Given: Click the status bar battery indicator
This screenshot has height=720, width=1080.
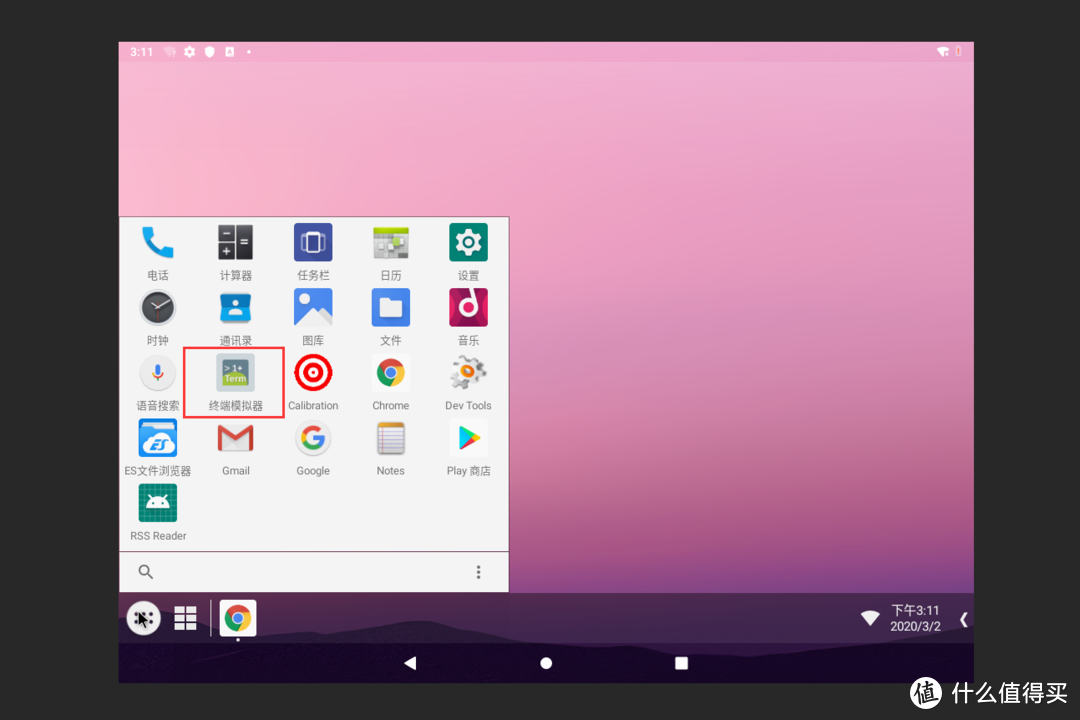Looking at the screenshot, I should click(x=958, y=51).
